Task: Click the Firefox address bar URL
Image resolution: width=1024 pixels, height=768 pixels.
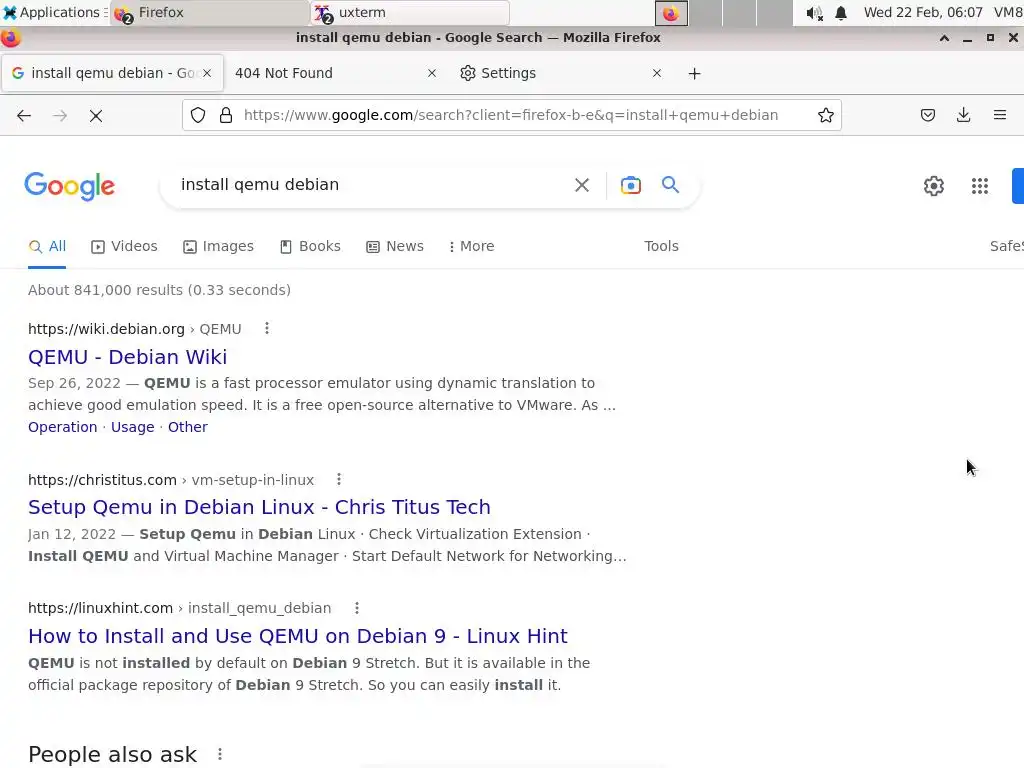Action: tap(511, 116)
